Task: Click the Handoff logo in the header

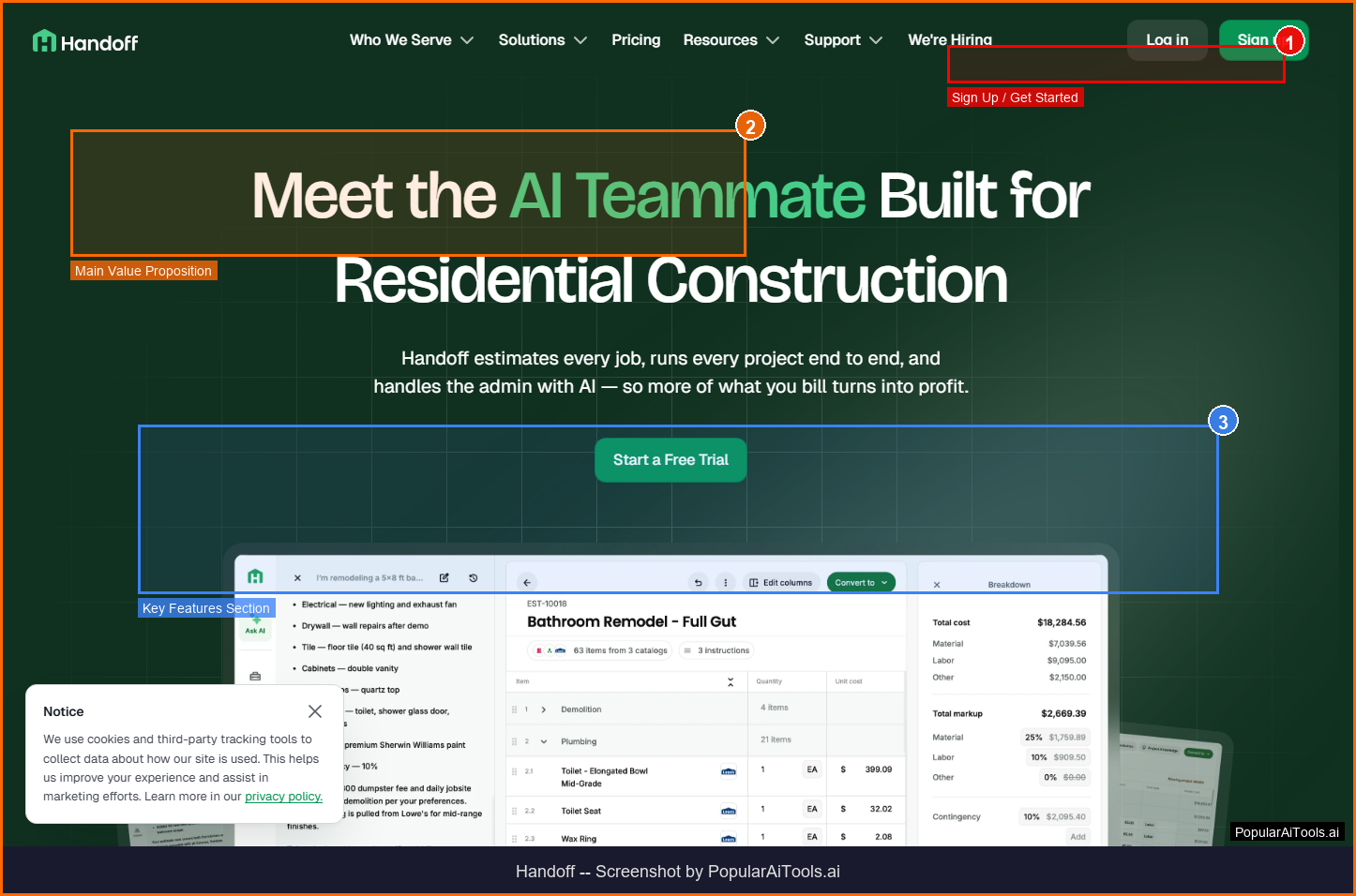Action: [x=85, y=42]
